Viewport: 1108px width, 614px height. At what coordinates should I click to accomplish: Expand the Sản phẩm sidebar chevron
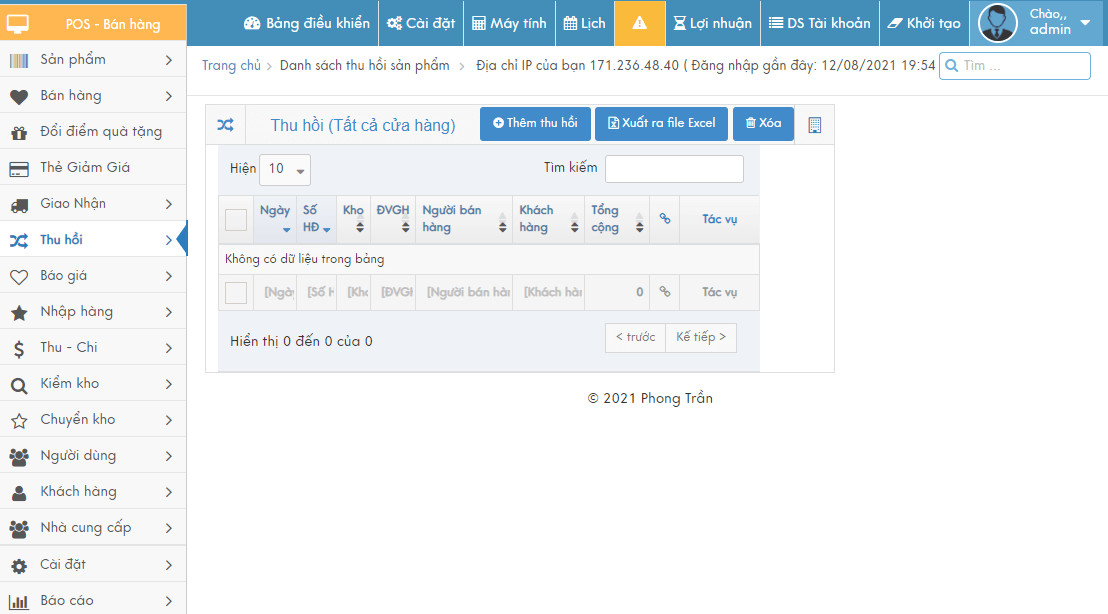(168, 60)
